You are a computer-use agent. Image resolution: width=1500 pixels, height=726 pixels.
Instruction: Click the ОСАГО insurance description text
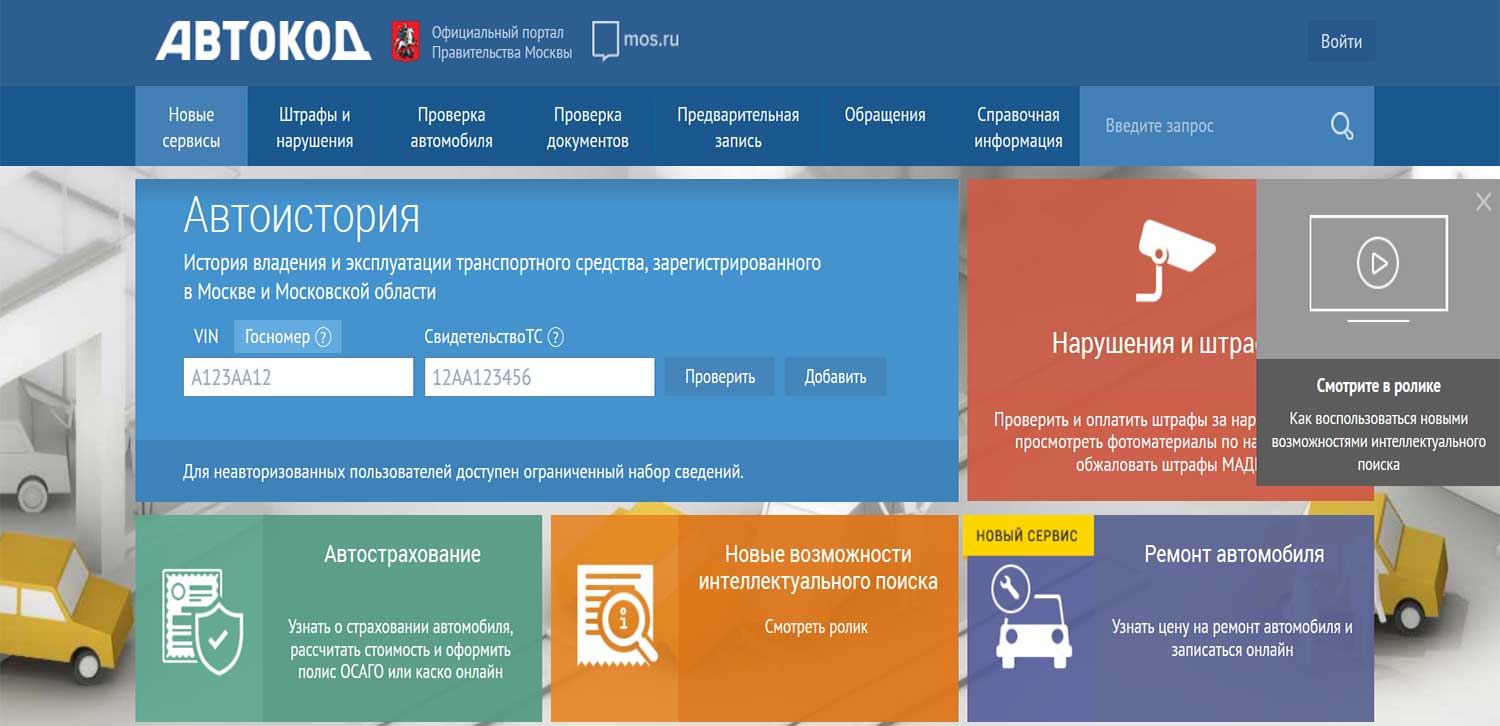pyautogui.click(x=400, y=650)
